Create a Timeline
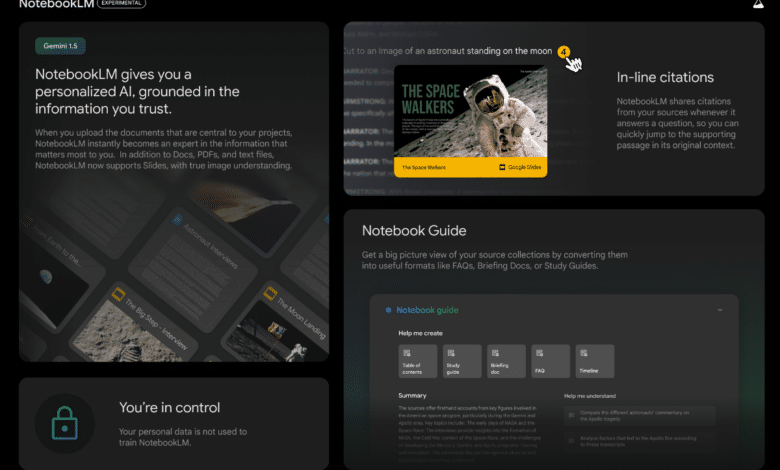This screenshot has width=780, height=470. 595,360
